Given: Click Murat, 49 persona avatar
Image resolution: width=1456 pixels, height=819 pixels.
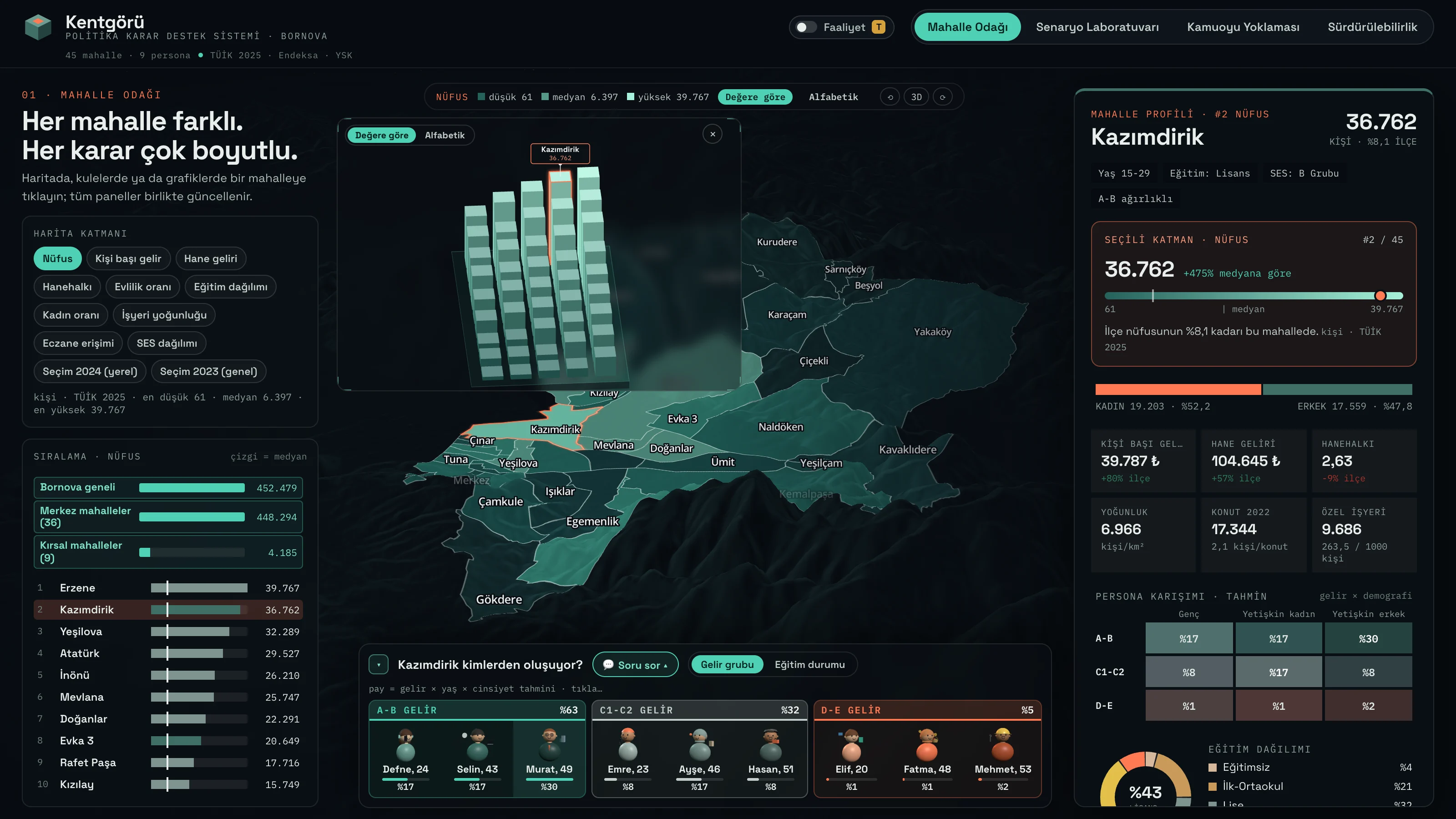Looking at the screenshot, I should coord(549,745).
